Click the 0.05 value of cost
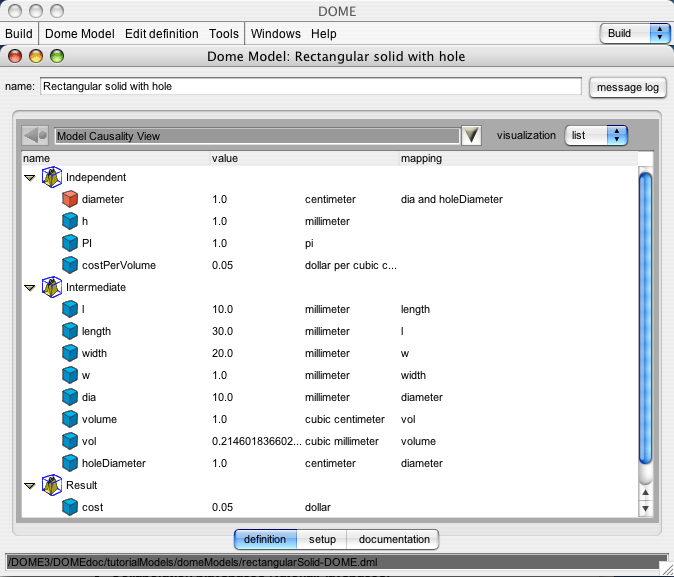The width and height of the screenshot is (674, 577). click(x=222, y=507)
